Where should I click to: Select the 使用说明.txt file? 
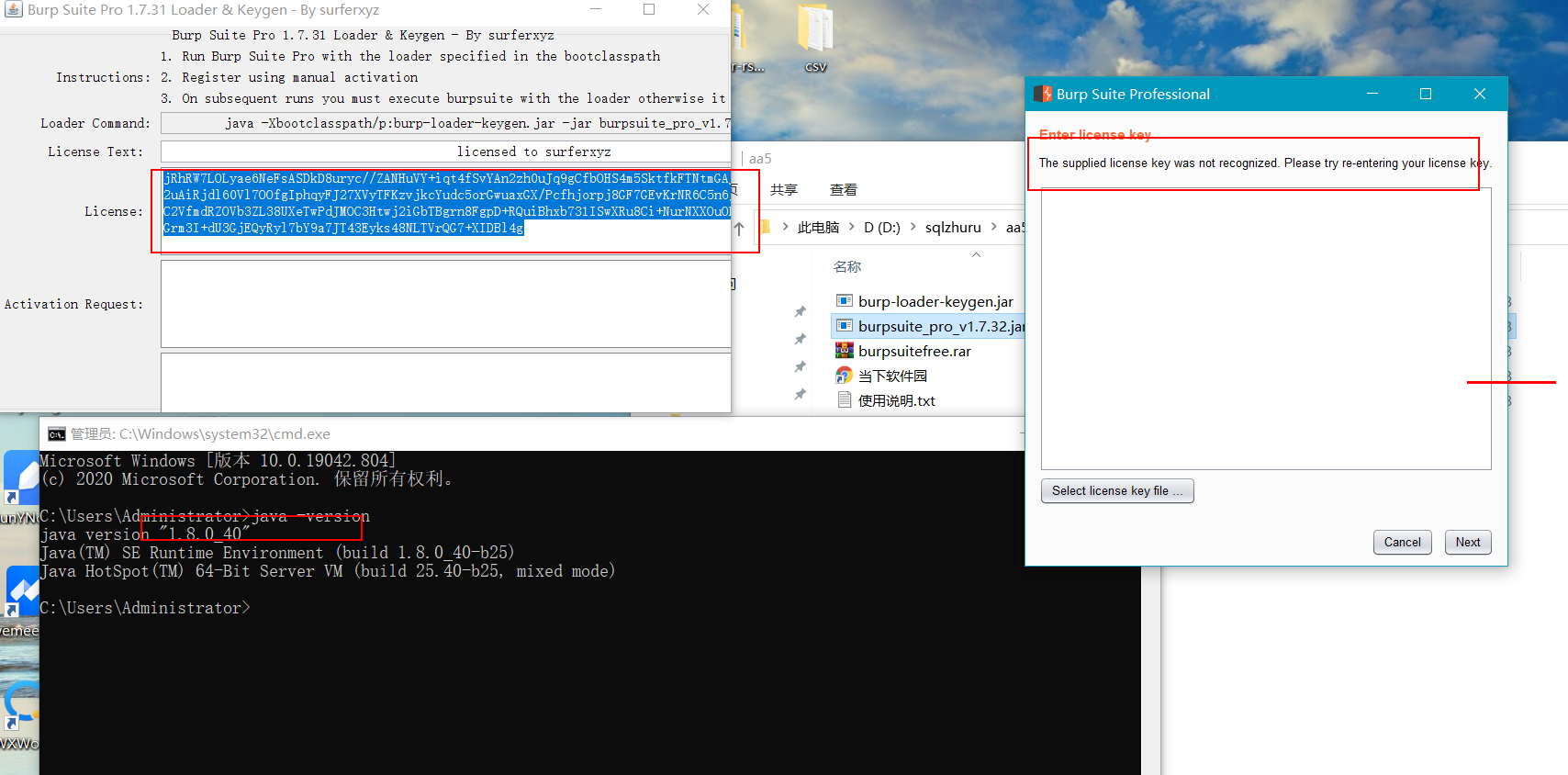pos(896,400)
